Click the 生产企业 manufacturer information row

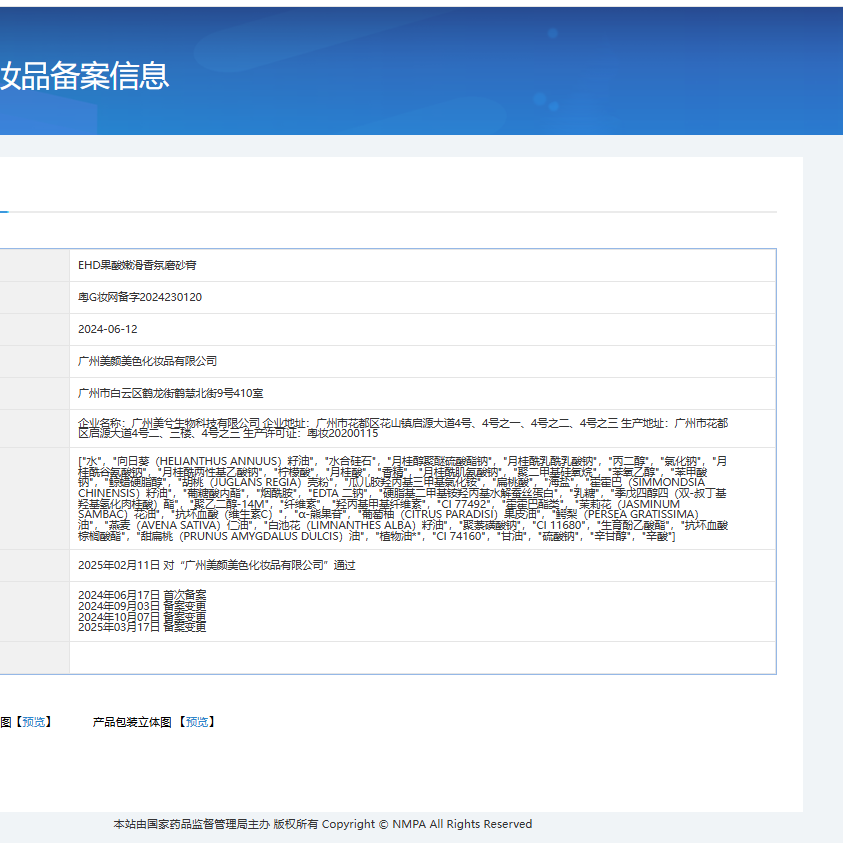pyautogui.click(x=420, y=430)
